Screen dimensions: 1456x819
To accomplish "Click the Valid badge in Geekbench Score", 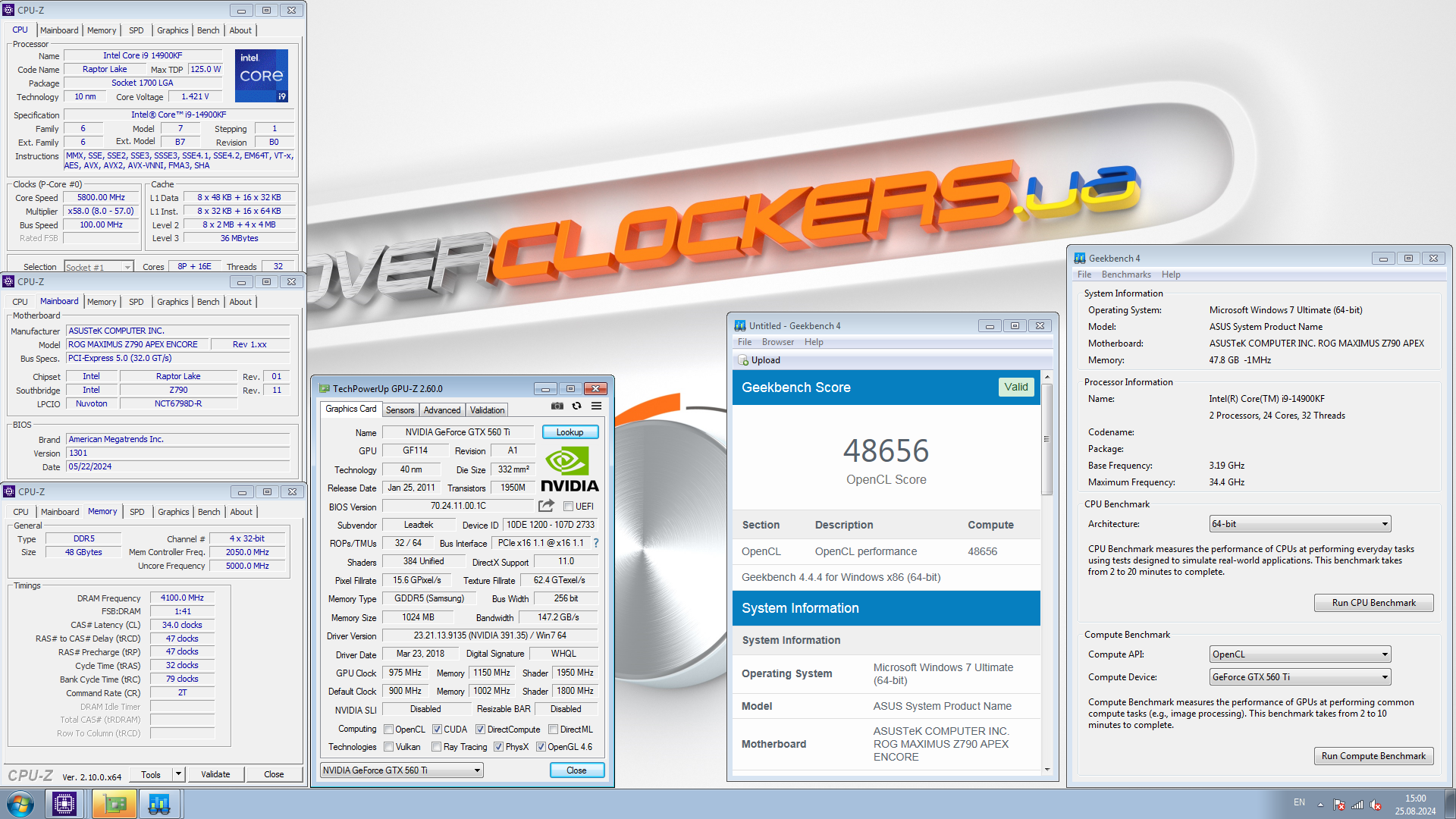I will pos(1016,388).
